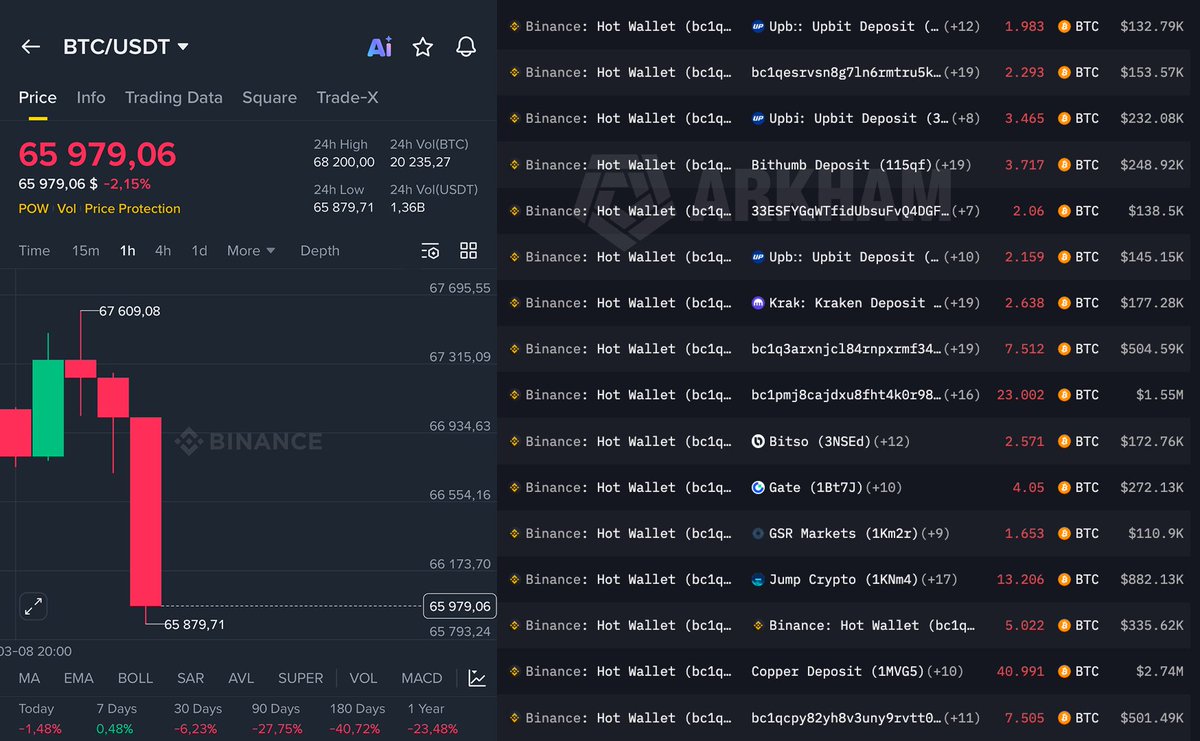Screen dimensions: 1200x741
Task: Open the Ai assistant icon
Action: point(379,47)
